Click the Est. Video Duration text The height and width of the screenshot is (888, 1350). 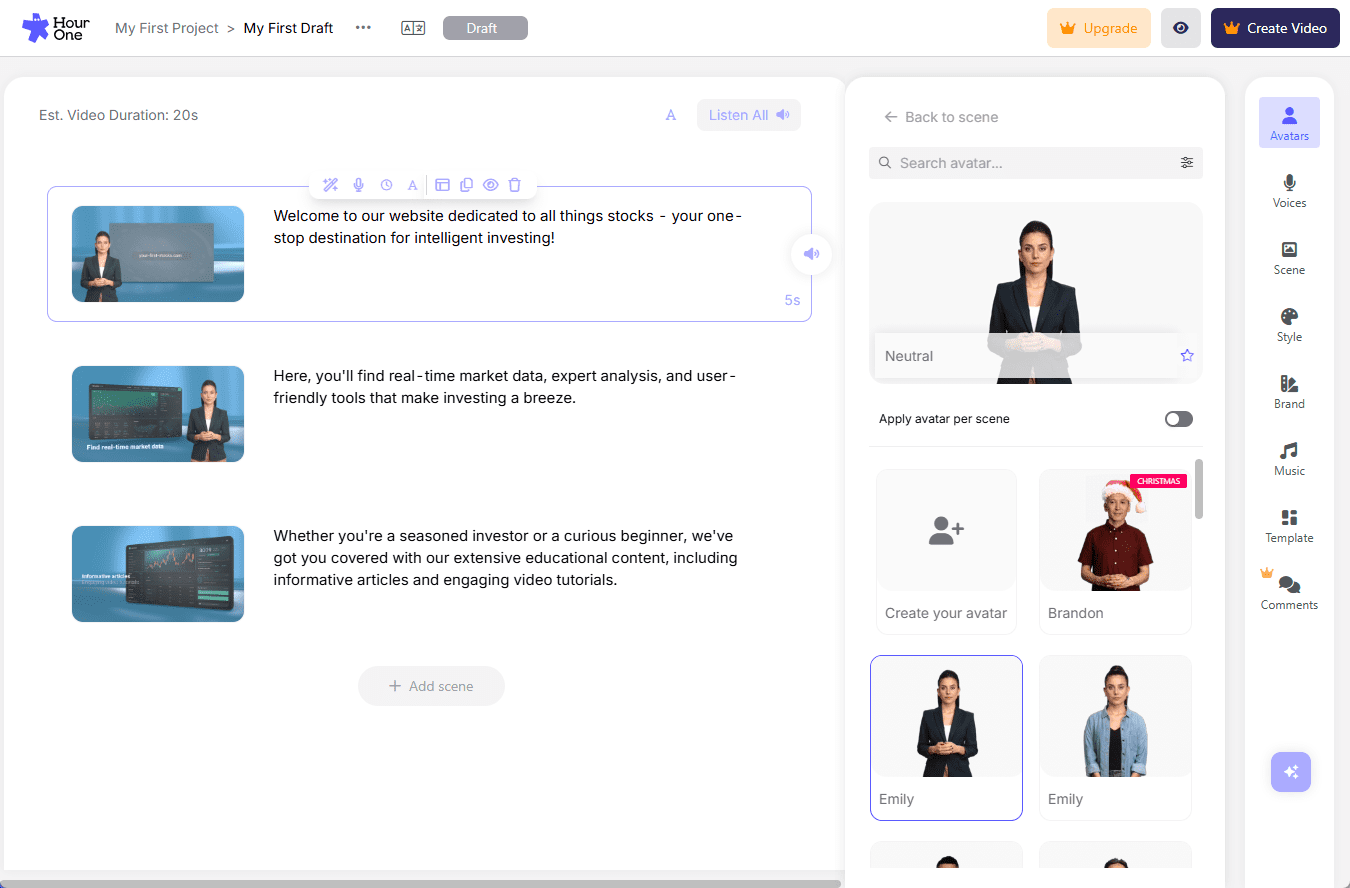(118, 115)
